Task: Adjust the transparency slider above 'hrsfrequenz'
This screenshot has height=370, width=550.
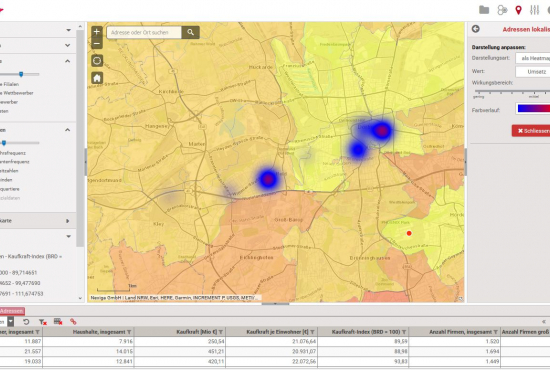Action: point(4,143)
